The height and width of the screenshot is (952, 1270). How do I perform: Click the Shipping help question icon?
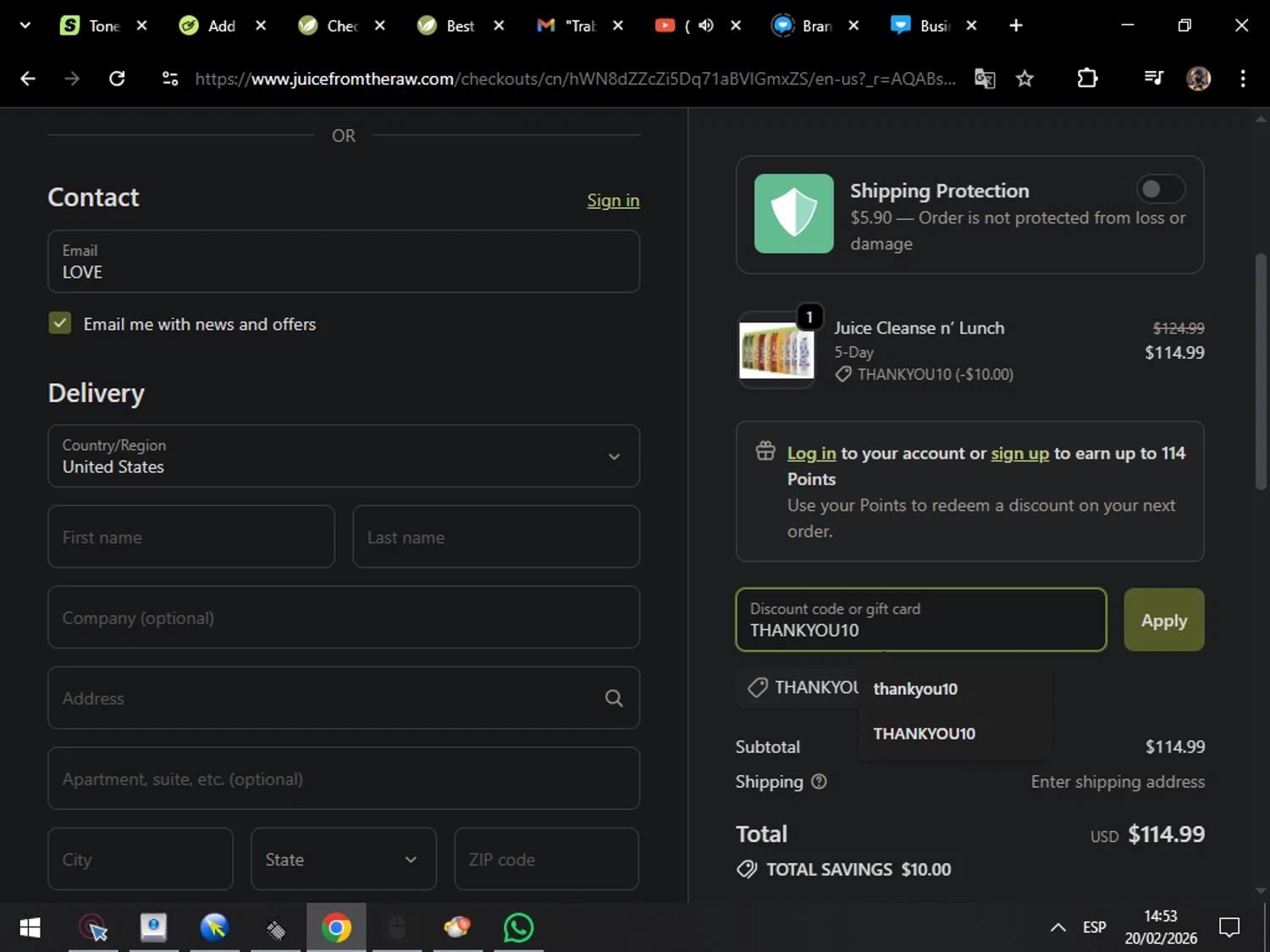click(819, 782)
